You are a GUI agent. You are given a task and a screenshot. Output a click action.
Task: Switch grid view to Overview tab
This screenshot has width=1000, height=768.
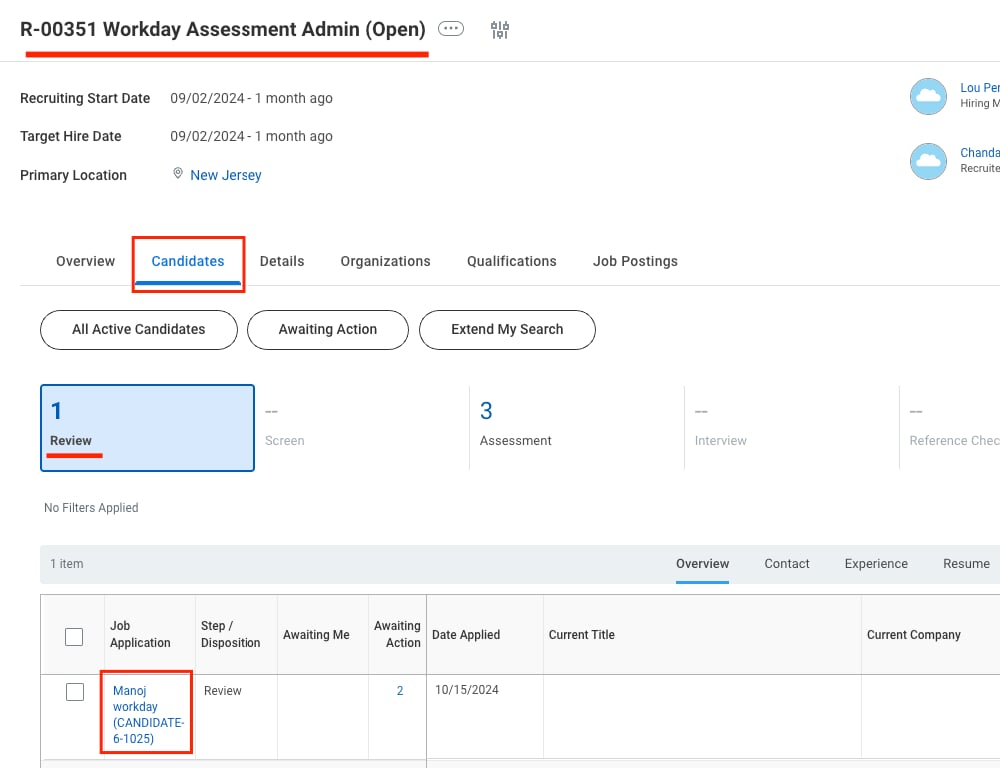tap(702, 564)
